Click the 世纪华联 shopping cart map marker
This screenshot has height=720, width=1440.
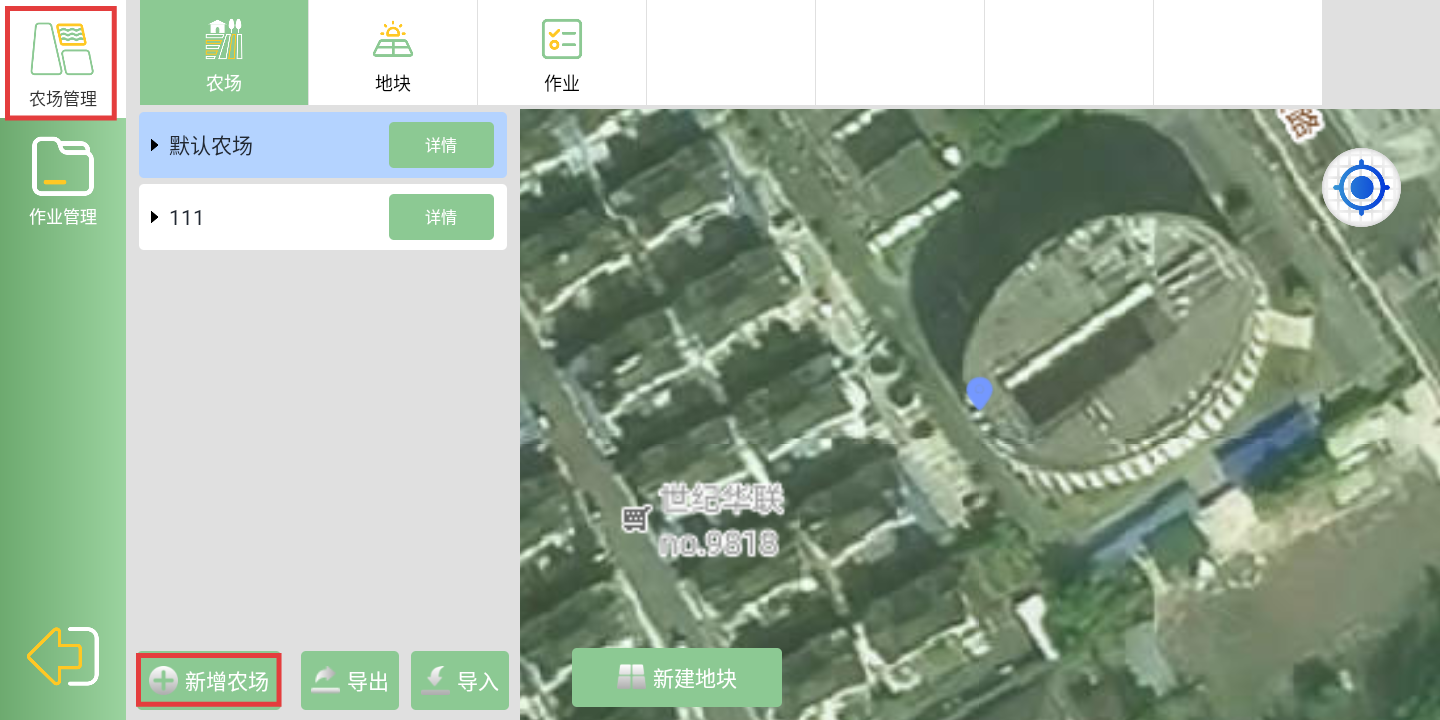[636, 519]
